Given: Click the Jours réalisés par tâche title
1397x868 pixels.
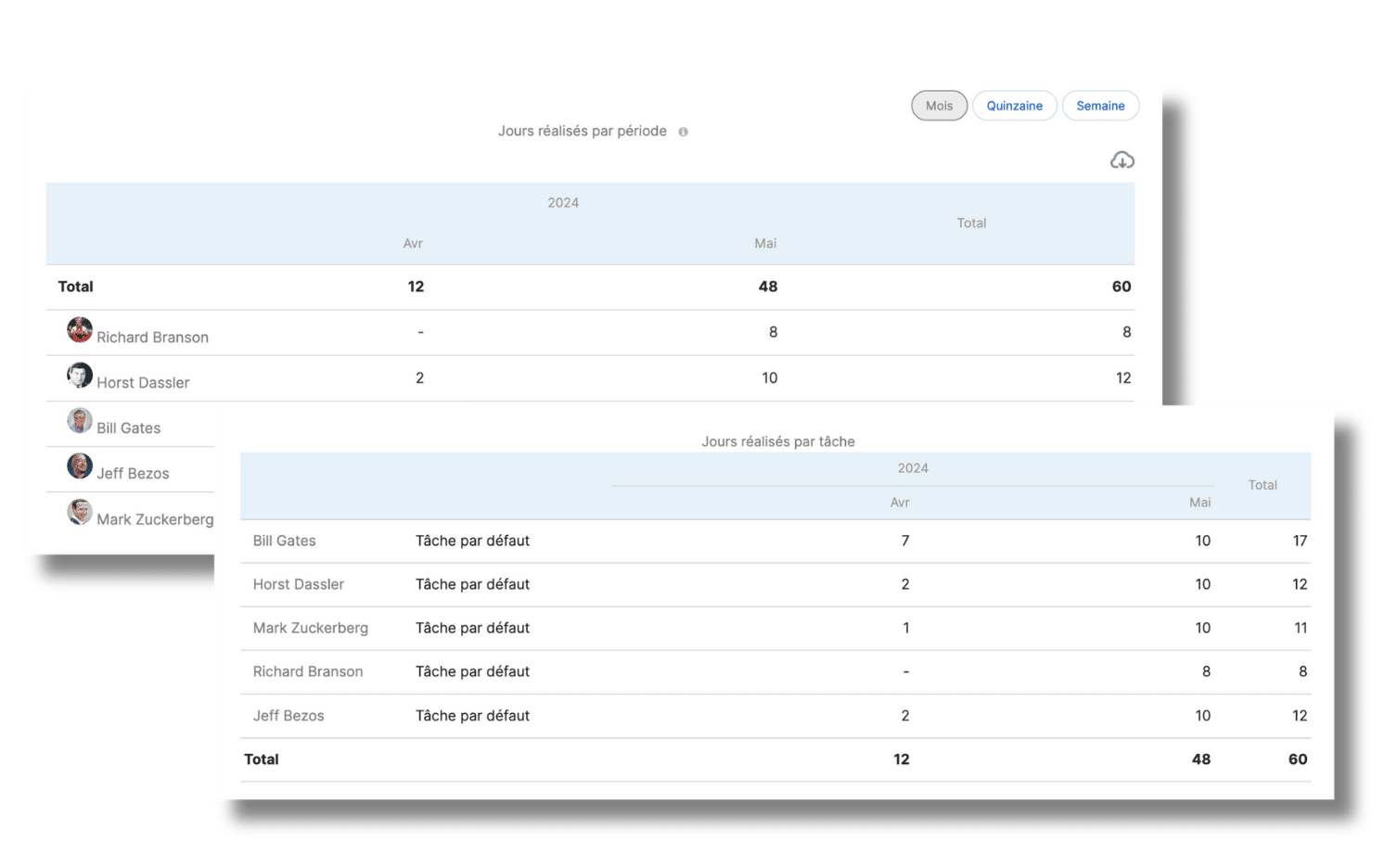Looking at the screenshot, I should pyautogui.click(x=778, y=441).
